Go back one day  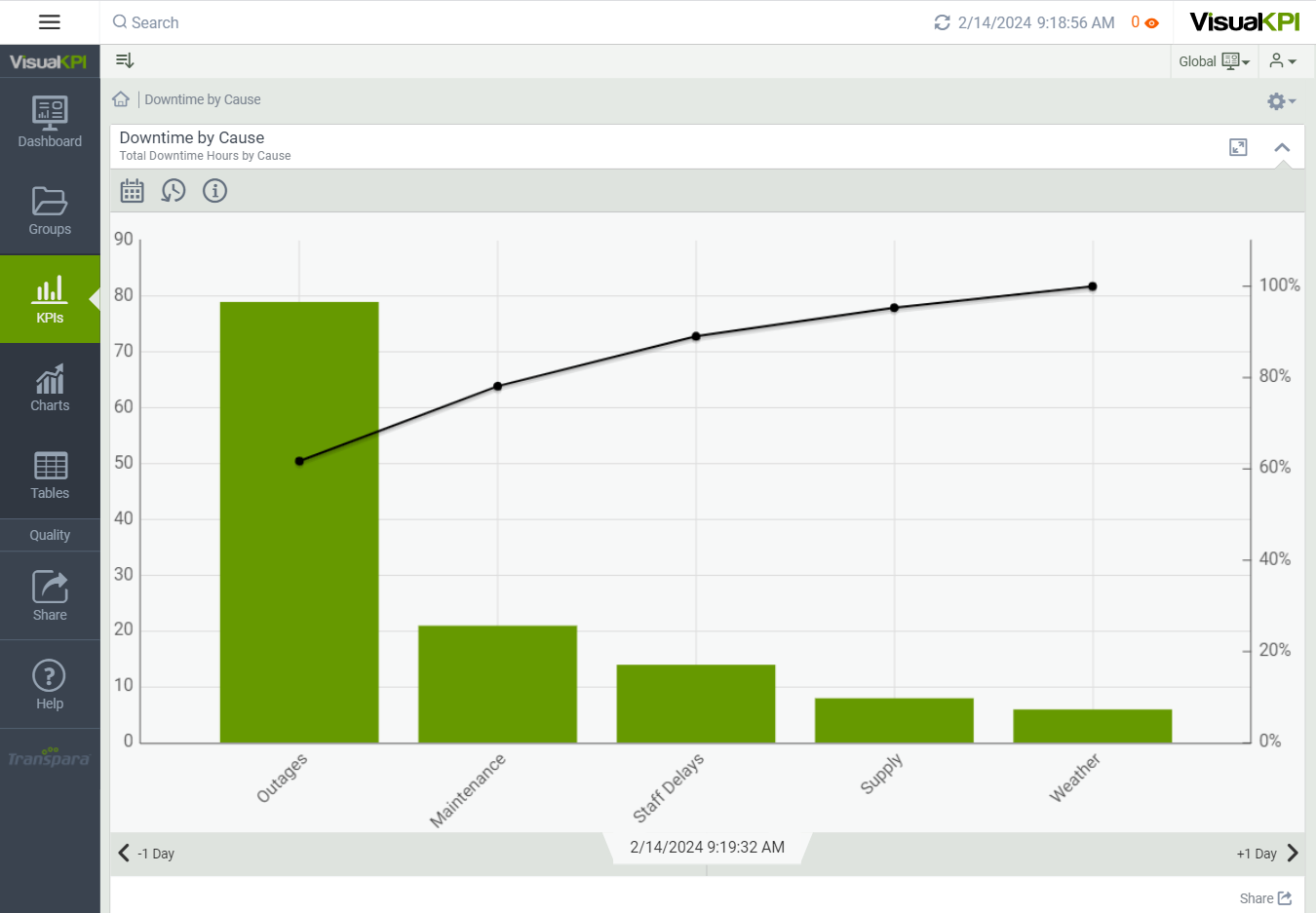click(x=146, y=854)
